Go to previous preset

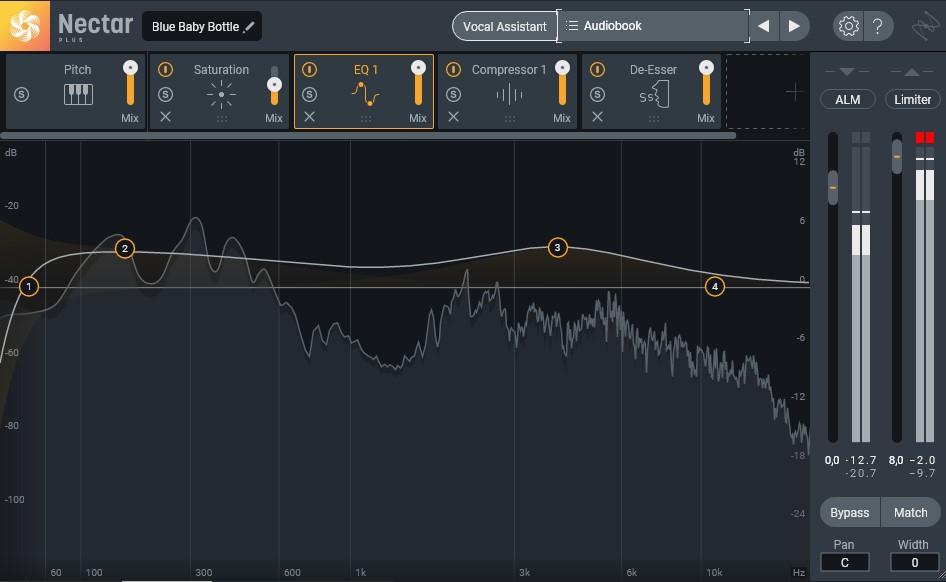coord(764,26)
